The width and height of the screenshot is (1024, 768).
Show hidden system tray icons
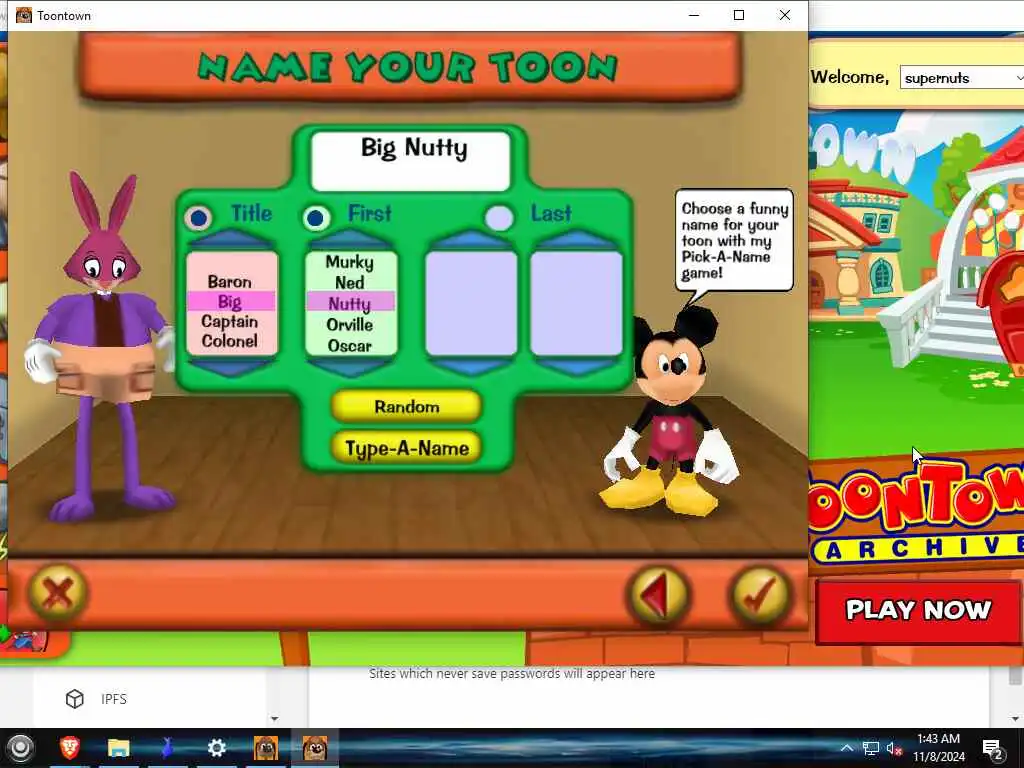(846, 748)
